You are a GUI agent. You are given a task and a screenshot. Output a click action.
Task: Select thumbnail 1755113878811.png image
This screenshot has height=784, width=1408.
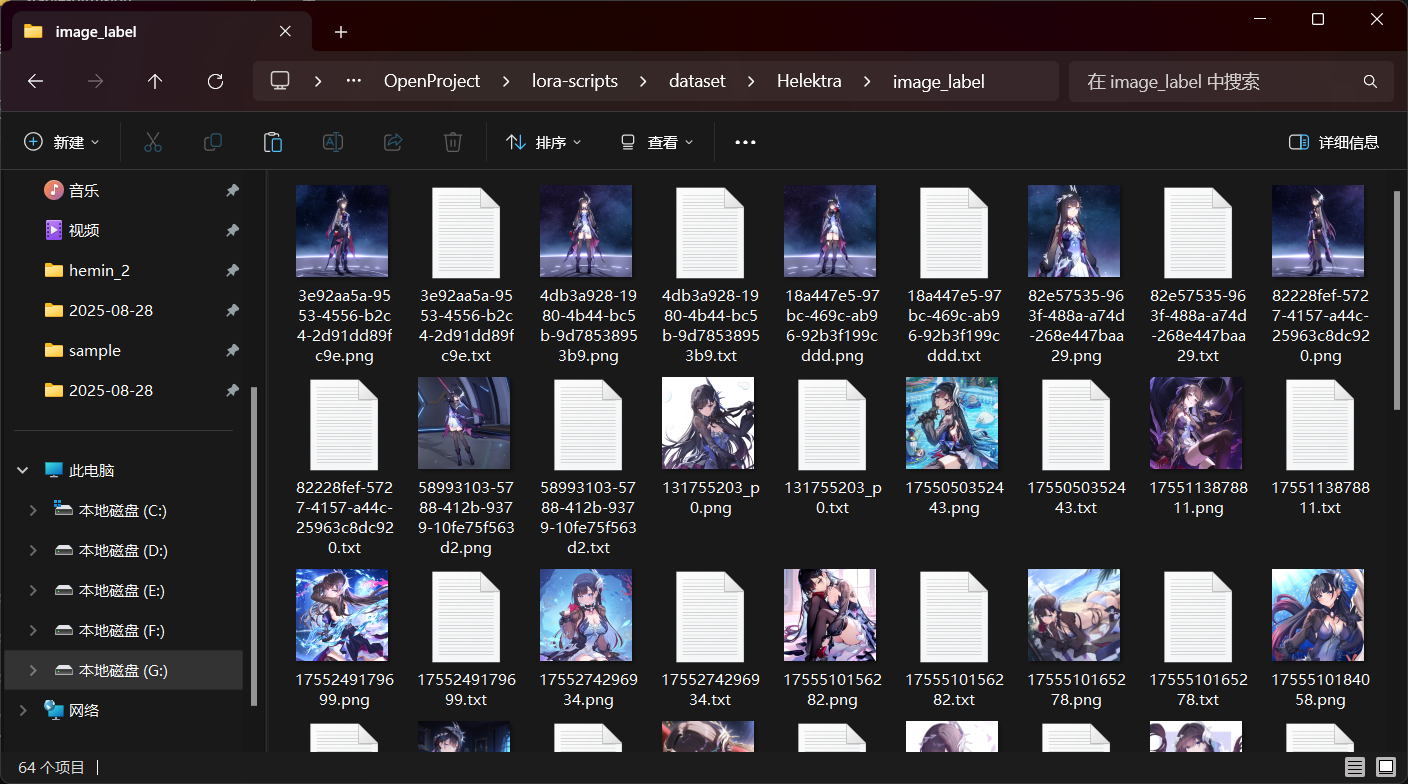(x=1196, y=423)
